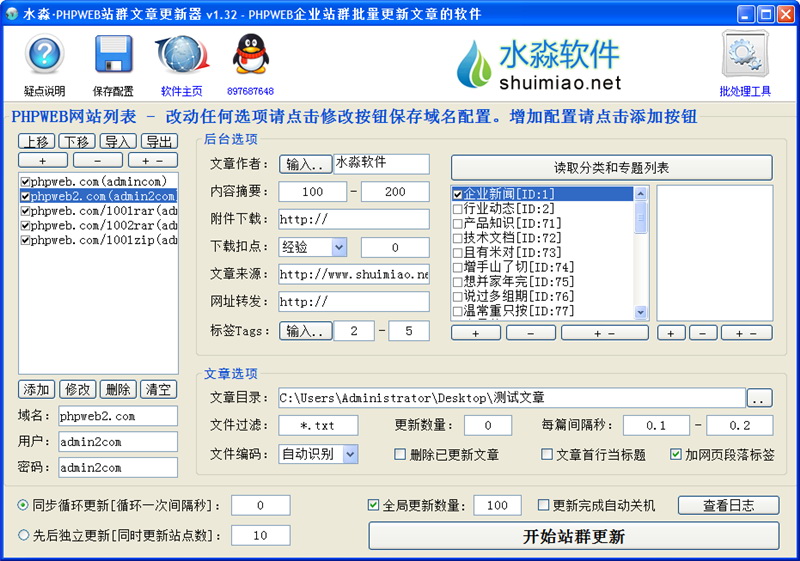Click 内容摘要 minimum field 100
This screenshot has width=800, height=561.
tap(313, 192)
